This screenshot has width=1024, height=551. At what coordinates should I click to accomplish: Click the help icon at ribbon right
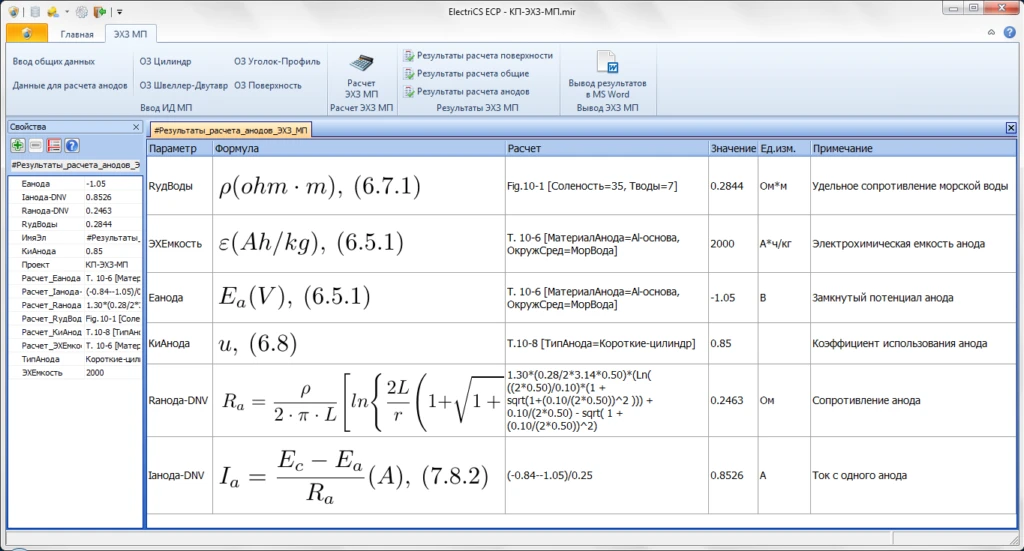click(1009, 33)
